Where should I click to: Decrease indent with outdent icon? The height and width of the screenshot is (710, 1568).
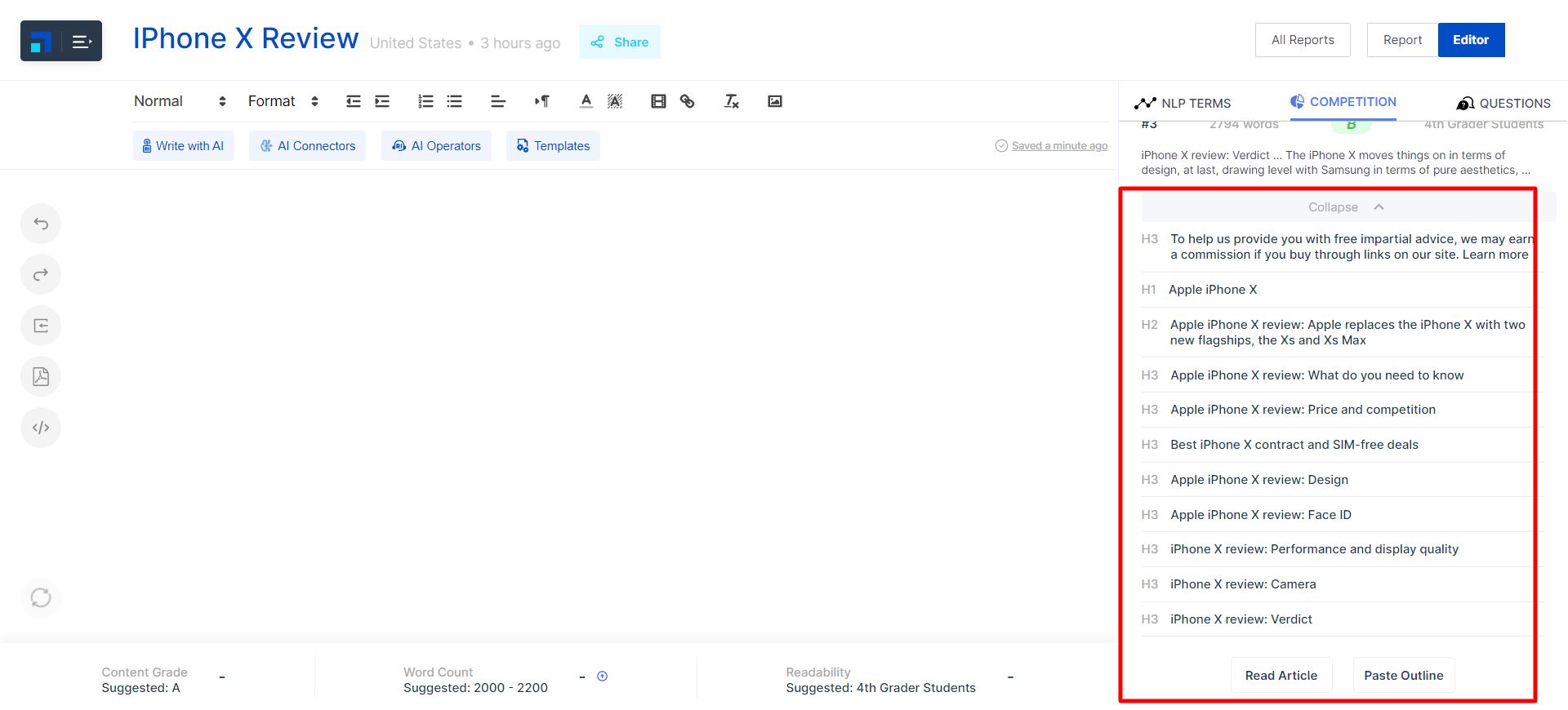[x=354, y=101]
